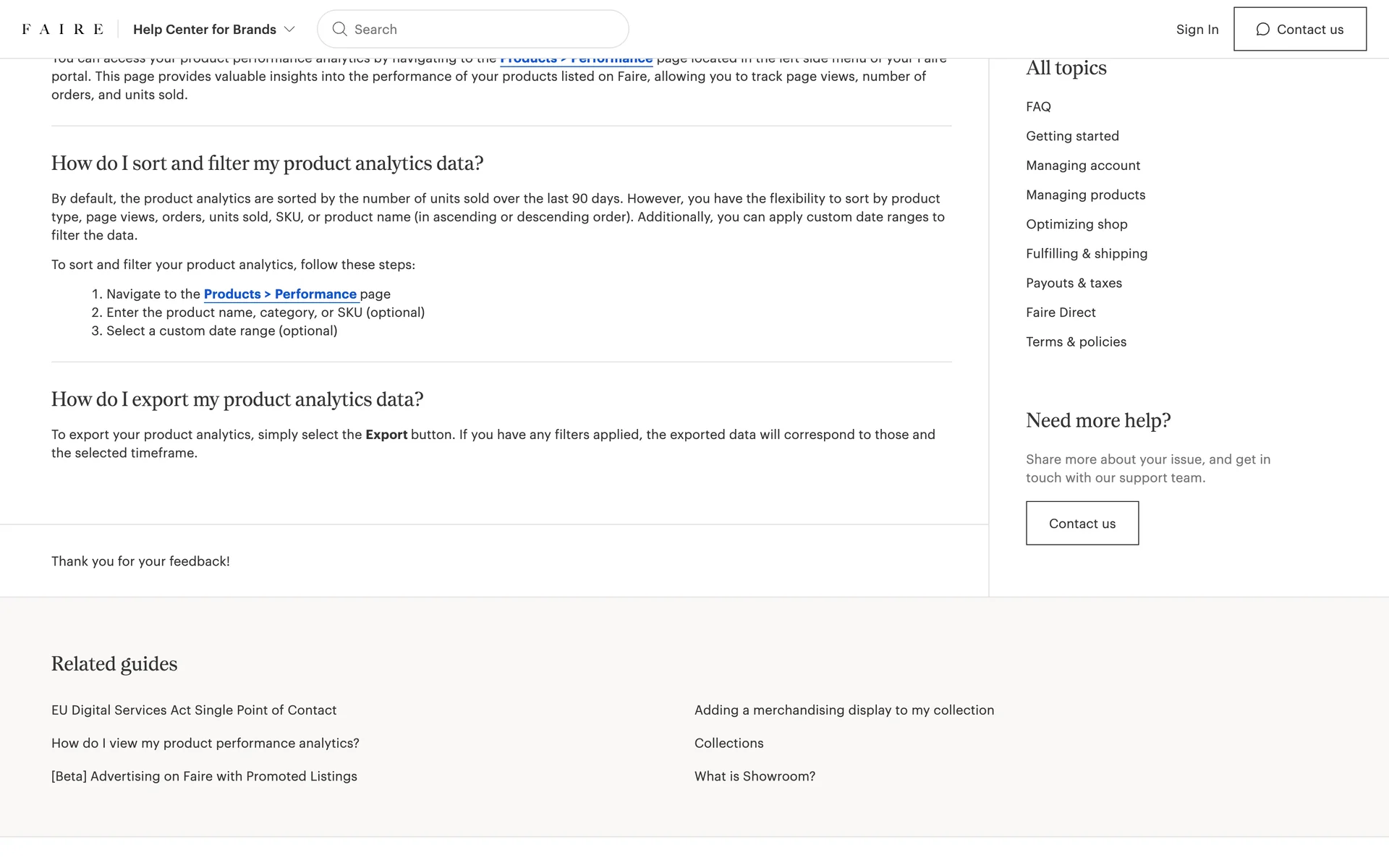This screenshot has height=868, width=1389.
Task: Open the FAQ topic
Action: click(x=1038, y=106)
